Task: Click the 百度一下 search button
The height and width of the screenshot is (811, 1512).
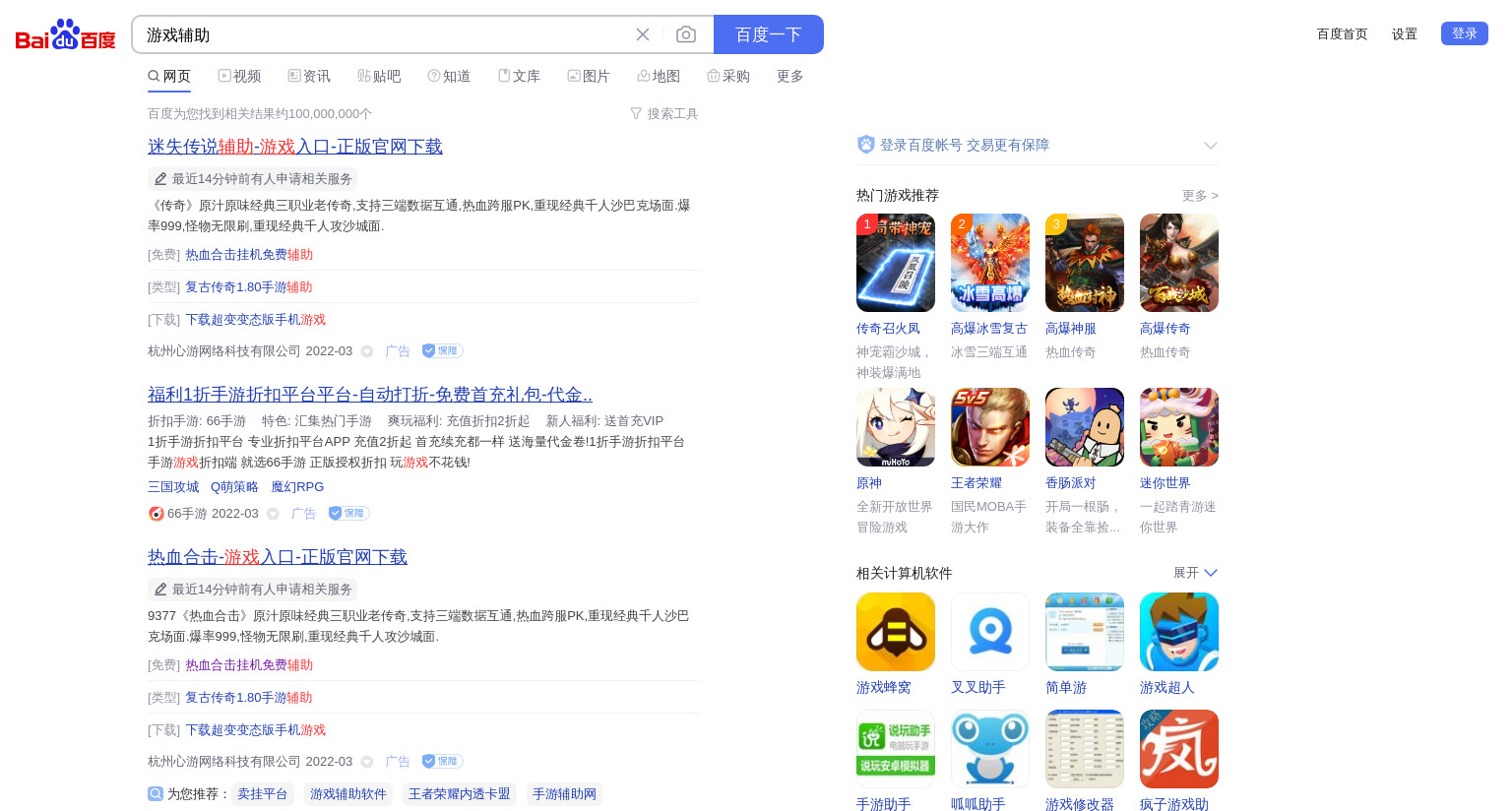Action: (x=769, y=34)
